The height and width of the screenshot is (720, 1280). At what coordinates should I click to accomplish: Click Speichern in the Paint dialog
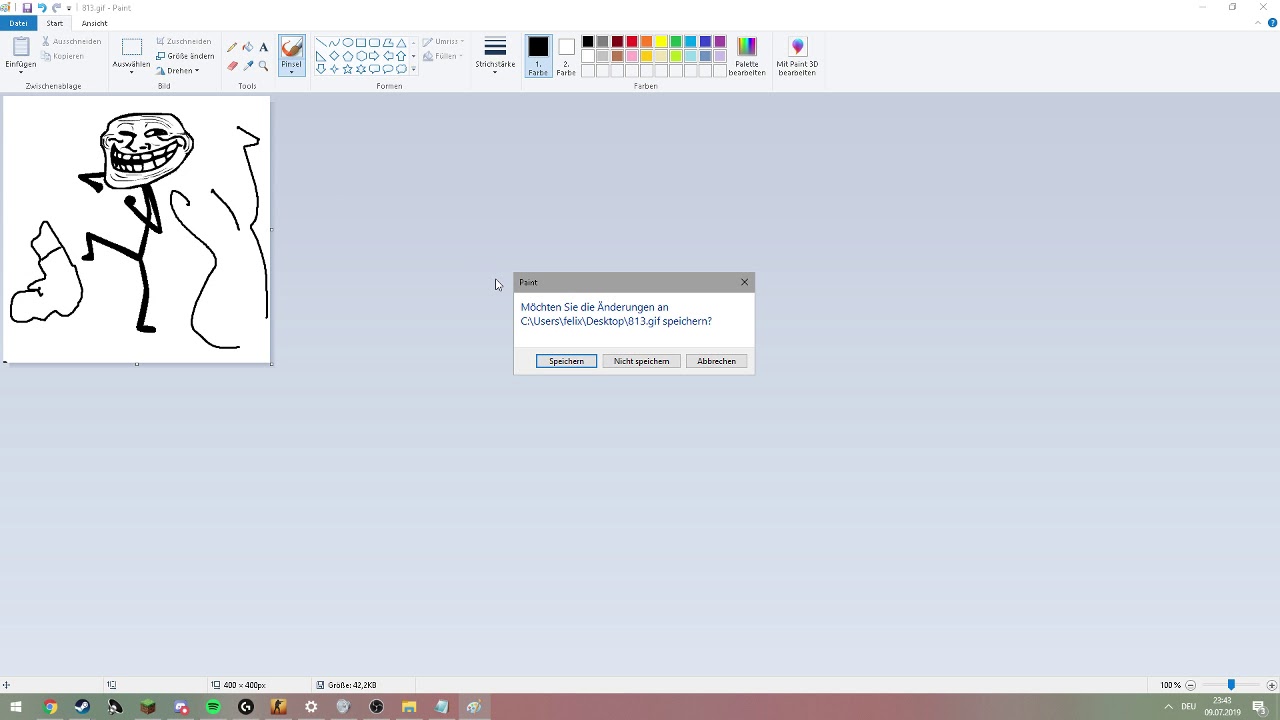[x=566, y=361]
